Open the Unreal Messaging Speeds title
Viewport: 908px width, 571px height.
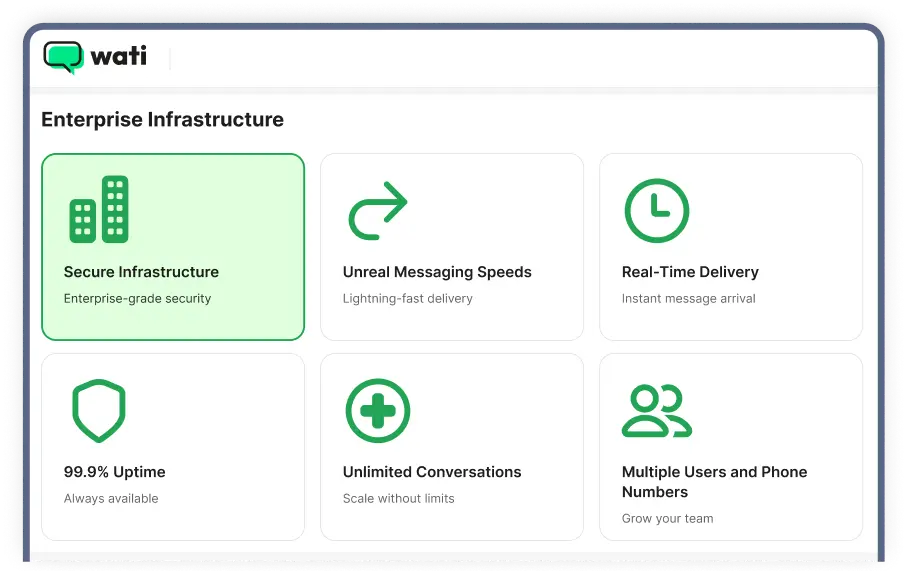437,272
